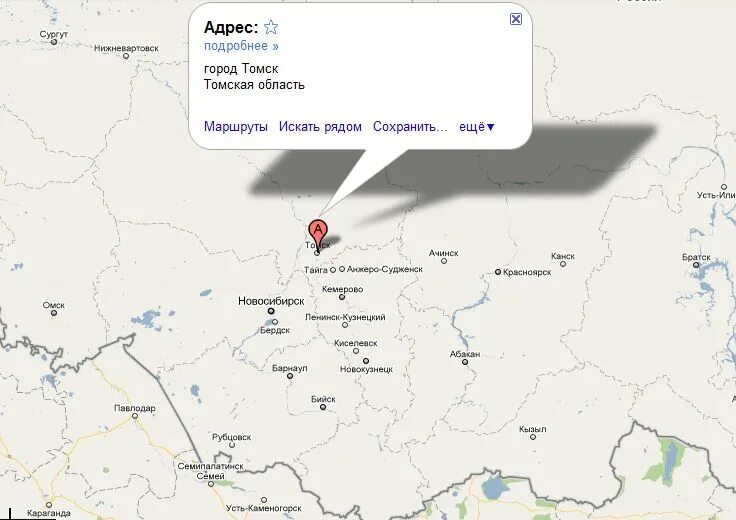Open Маршруты directions link
736x520 pixels.
point(236,127)
